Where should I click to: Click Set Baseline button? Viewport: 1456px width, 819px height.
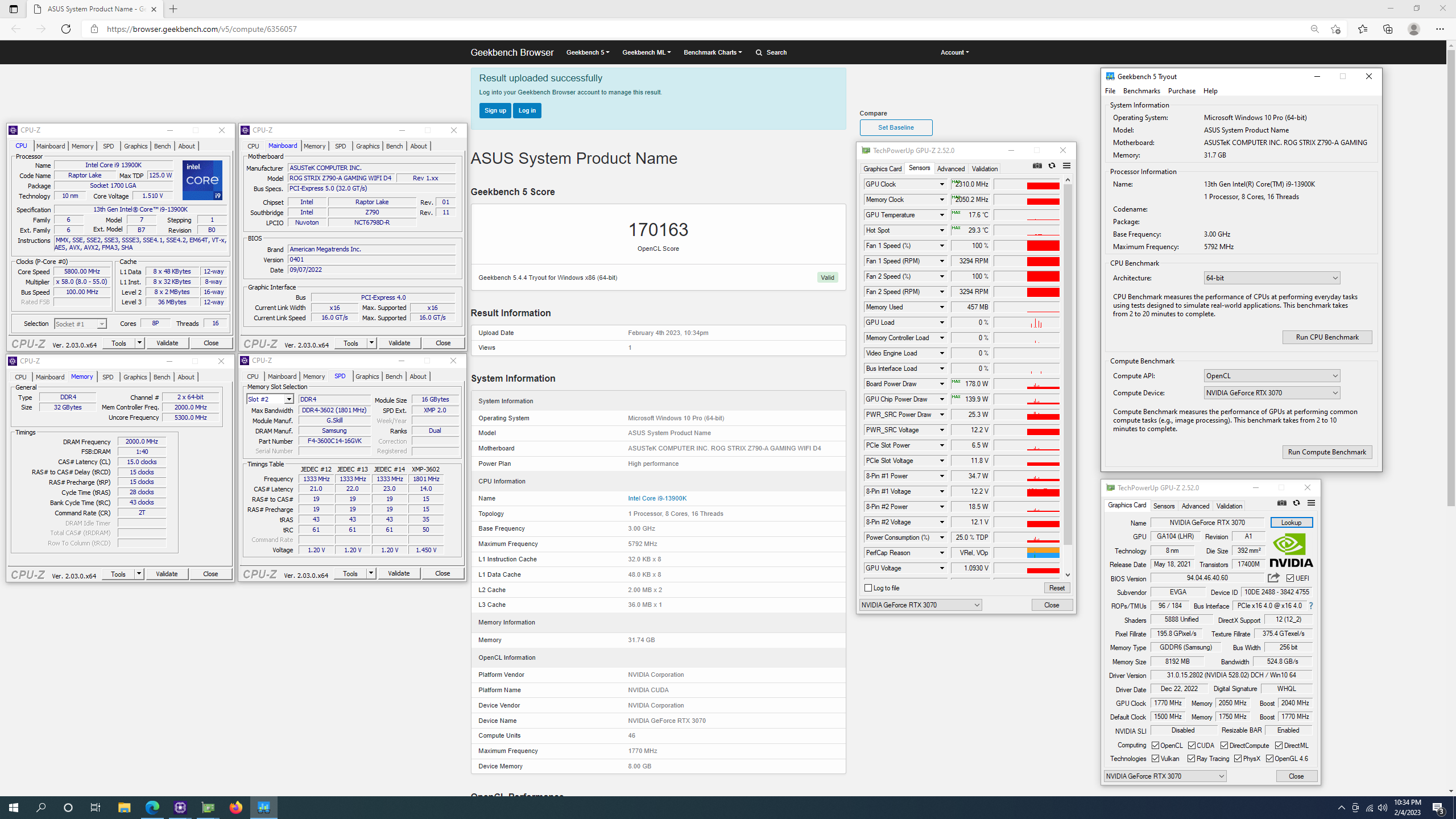pos(896,127)
